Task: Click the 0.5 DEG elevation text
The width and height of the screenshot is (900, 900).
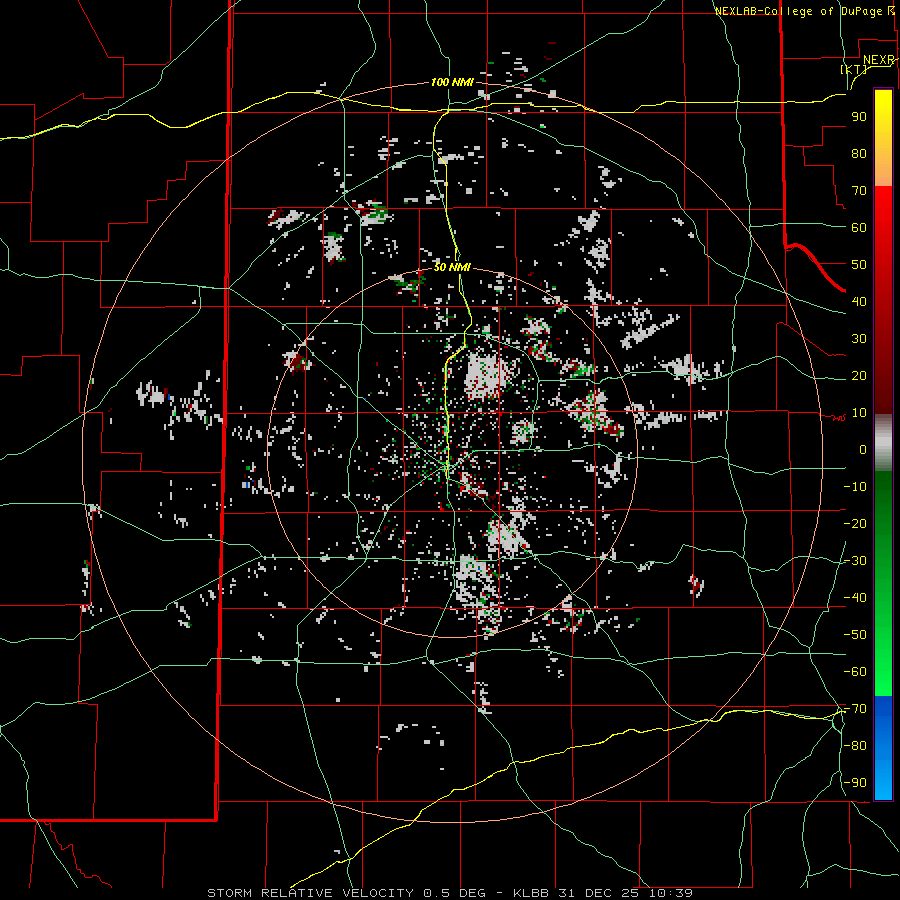Action: (455, 893)
